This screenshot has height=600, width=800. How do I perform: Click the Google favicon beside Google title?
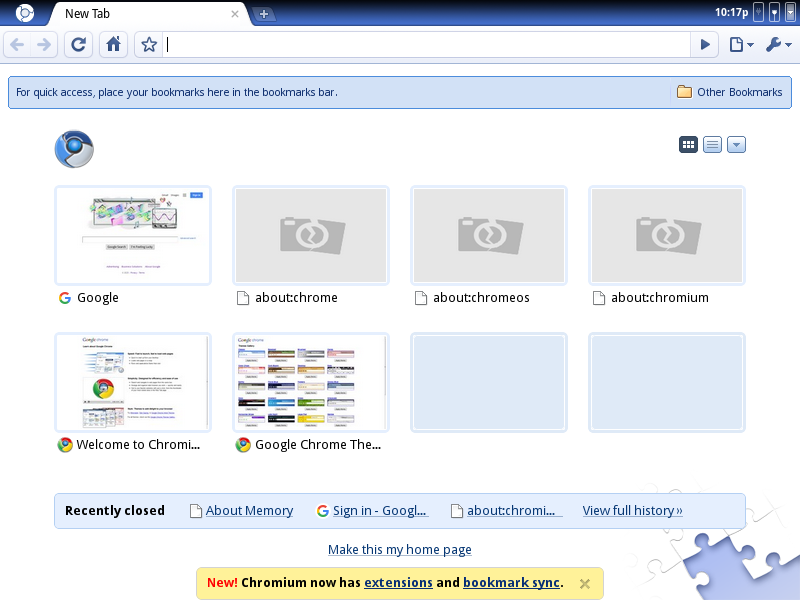pos(65,298)
